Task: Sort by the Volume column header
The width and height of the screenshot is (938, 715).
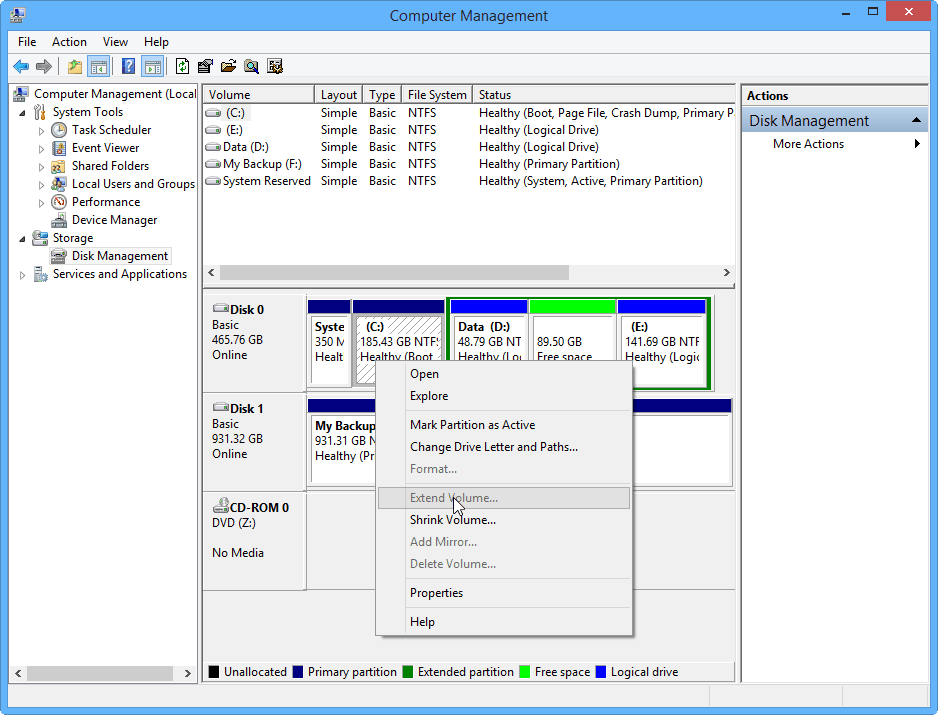Action: 259,95
